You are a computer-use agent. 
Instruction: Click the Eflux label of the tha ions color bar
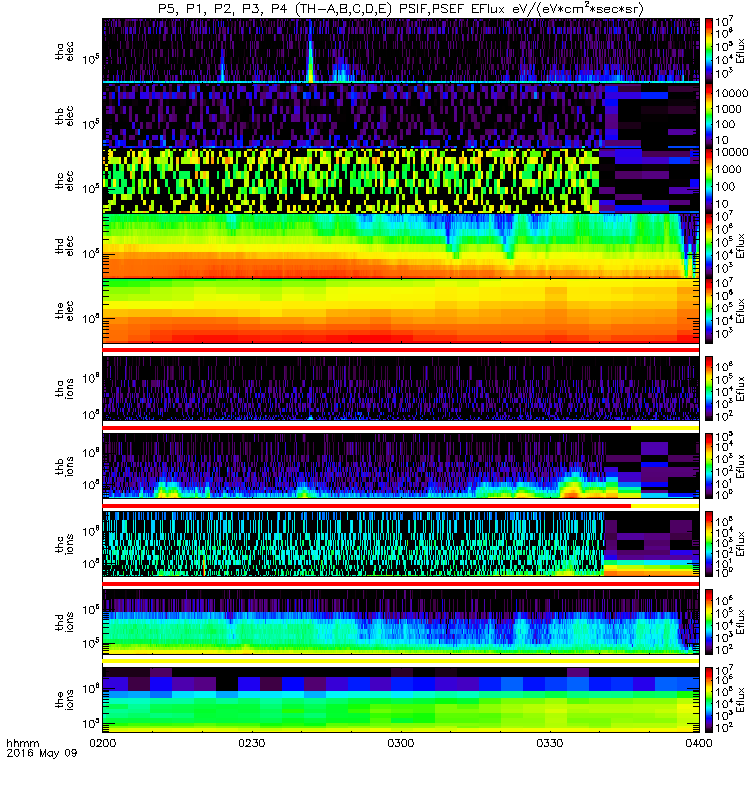coord(740,388)
